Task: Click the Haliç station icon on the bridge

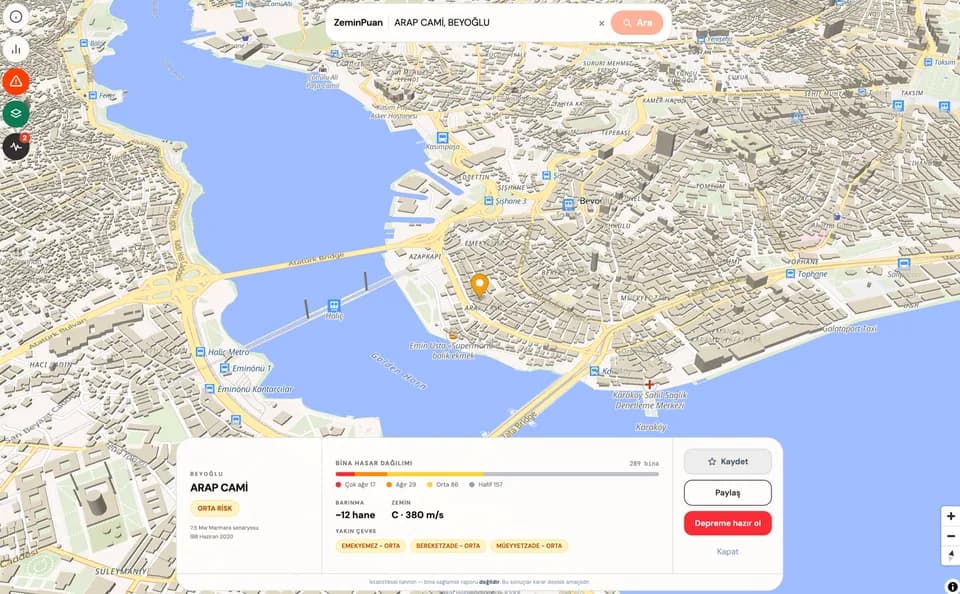Action: pos(334,305)
